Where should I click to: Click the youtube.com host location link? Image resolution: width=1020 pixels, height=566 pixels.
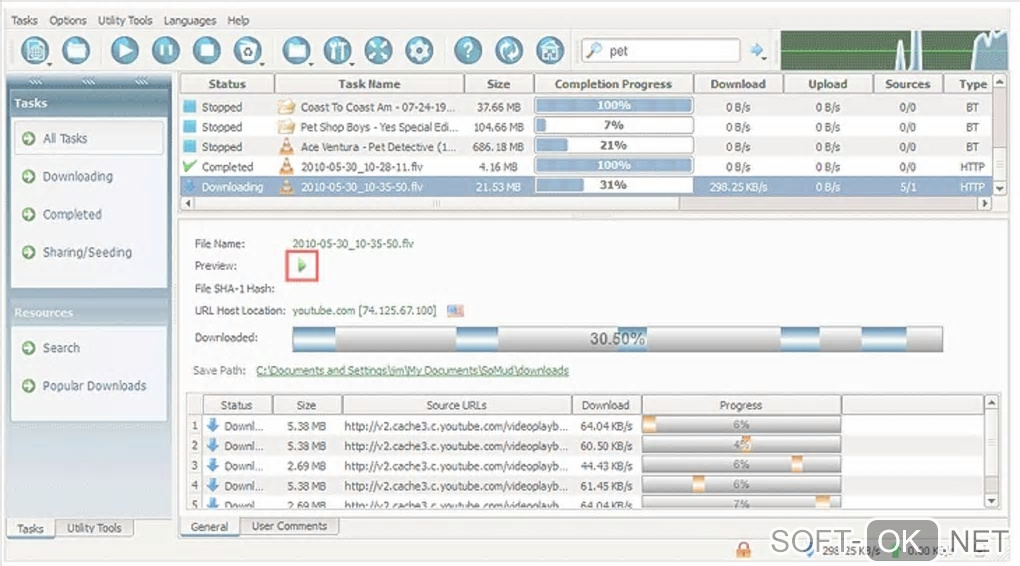tap(364, 310)
